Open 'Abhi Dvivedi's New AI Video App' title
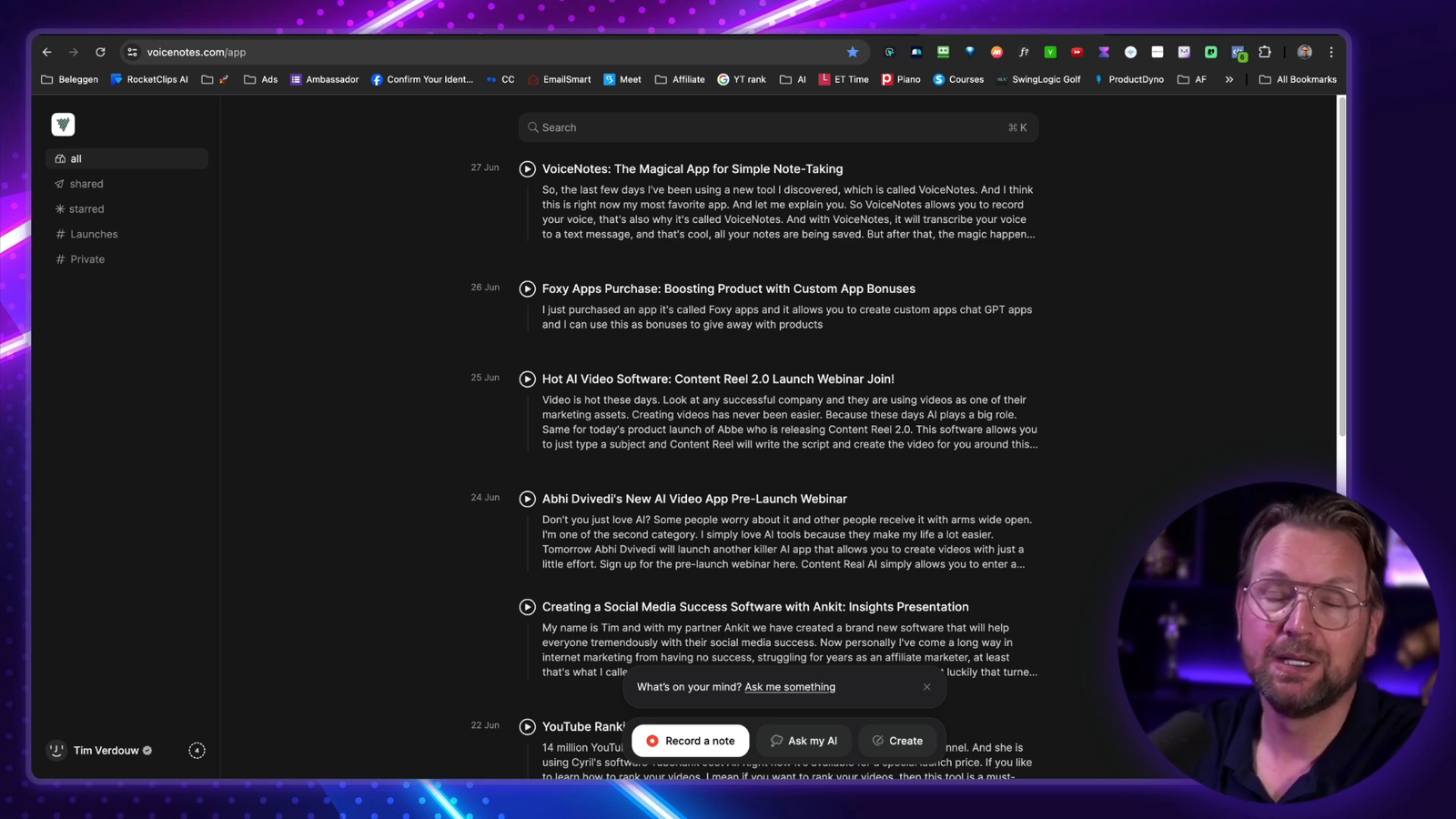1456x819 pixels. [694, 499]
